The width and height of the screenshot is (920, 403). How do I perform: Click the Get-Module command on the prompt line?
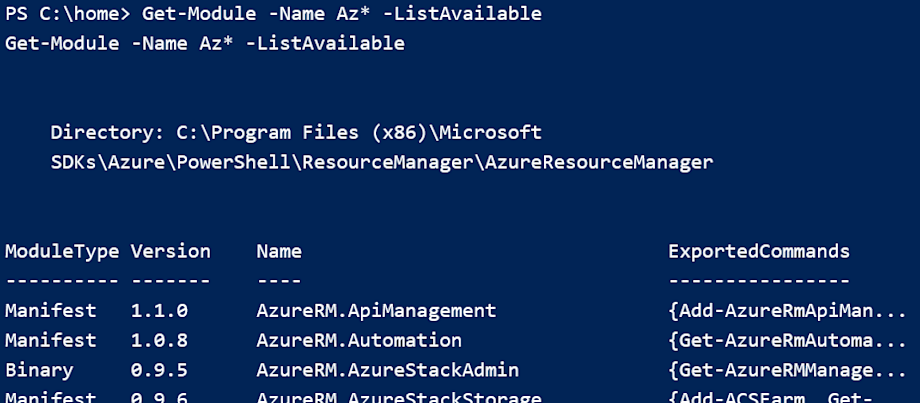tap(341, 13)
